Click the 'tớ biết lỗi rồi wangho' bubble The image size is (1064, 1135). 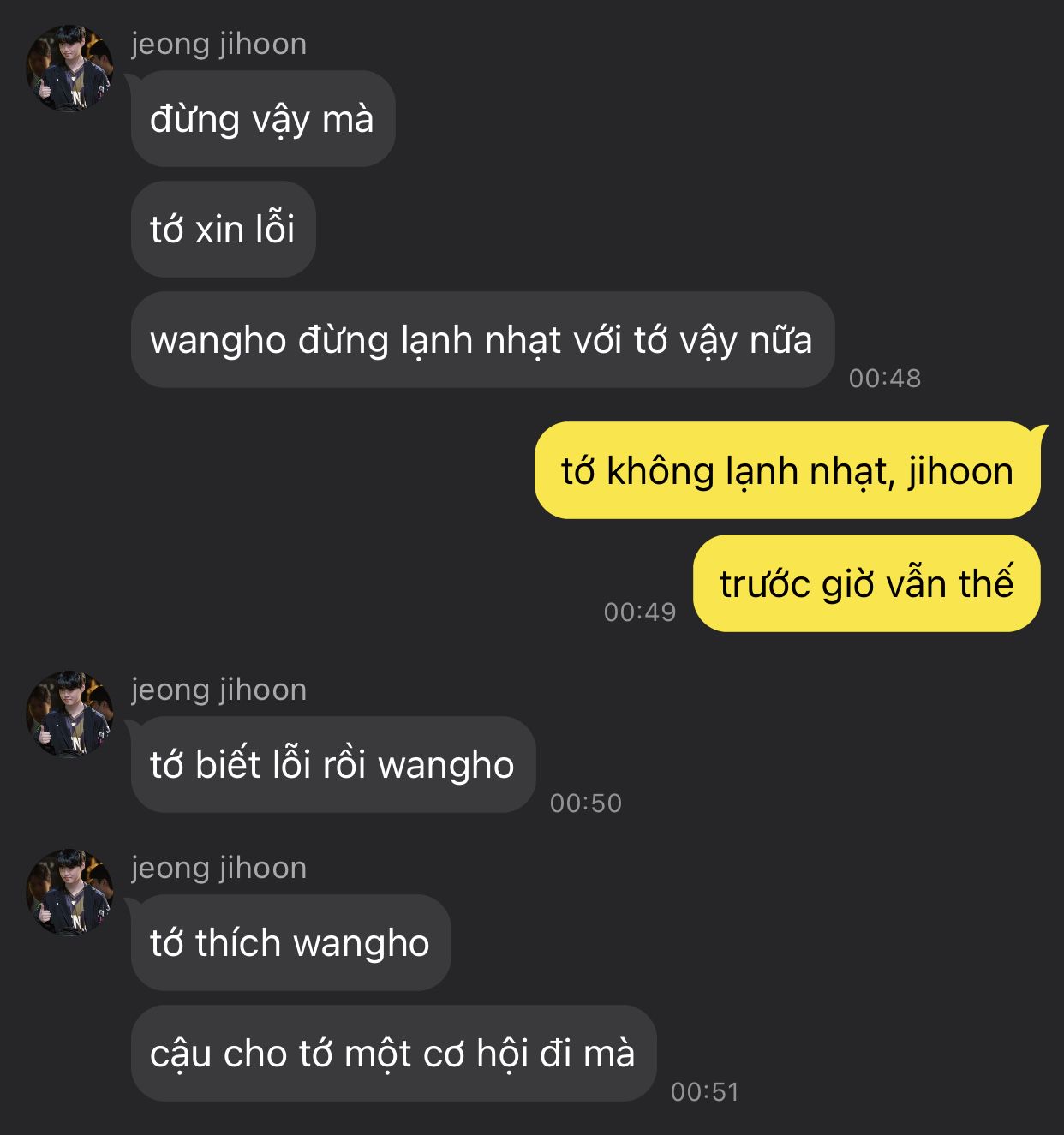point(333,764)
